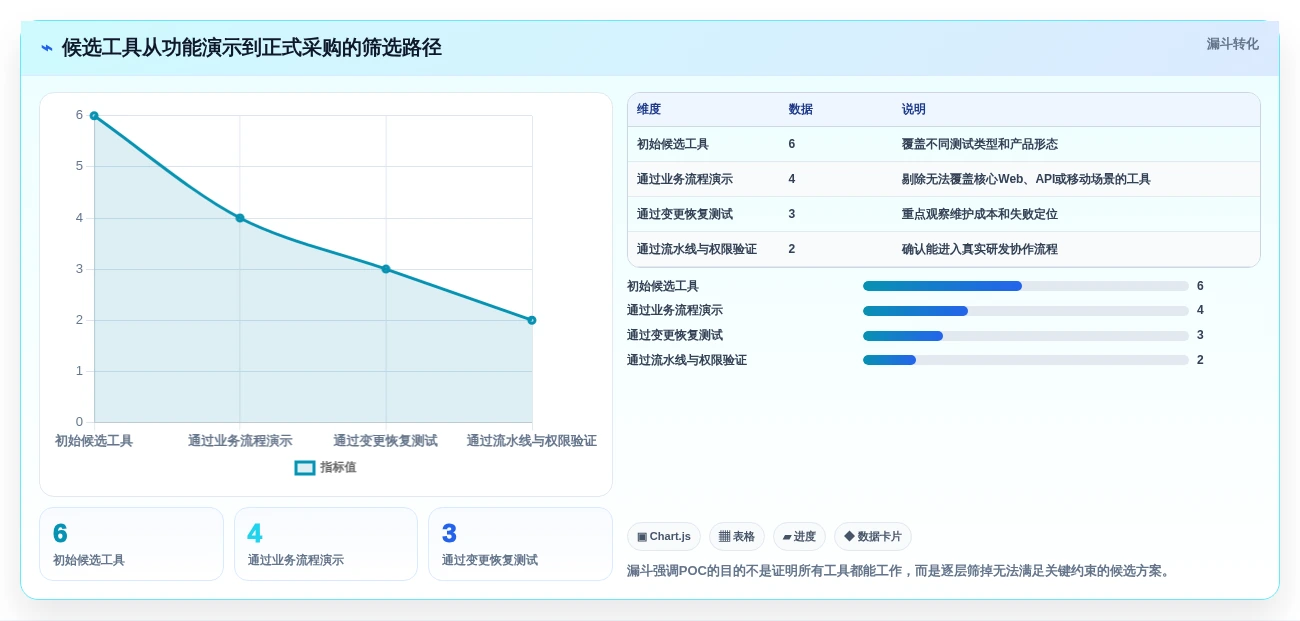The image size is (1300, 621).
Task: Click x-axis label 初始候选工具
Action: pos(94,441)
